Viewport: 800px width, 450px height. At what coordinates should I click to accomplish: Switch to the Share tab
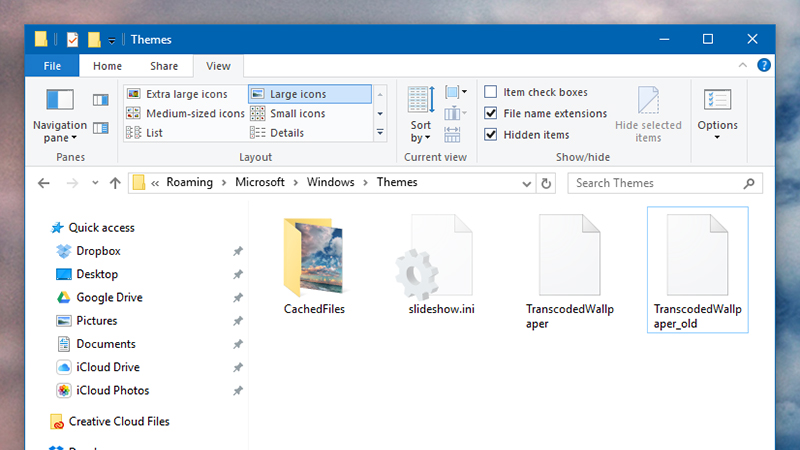pos(164,66)
